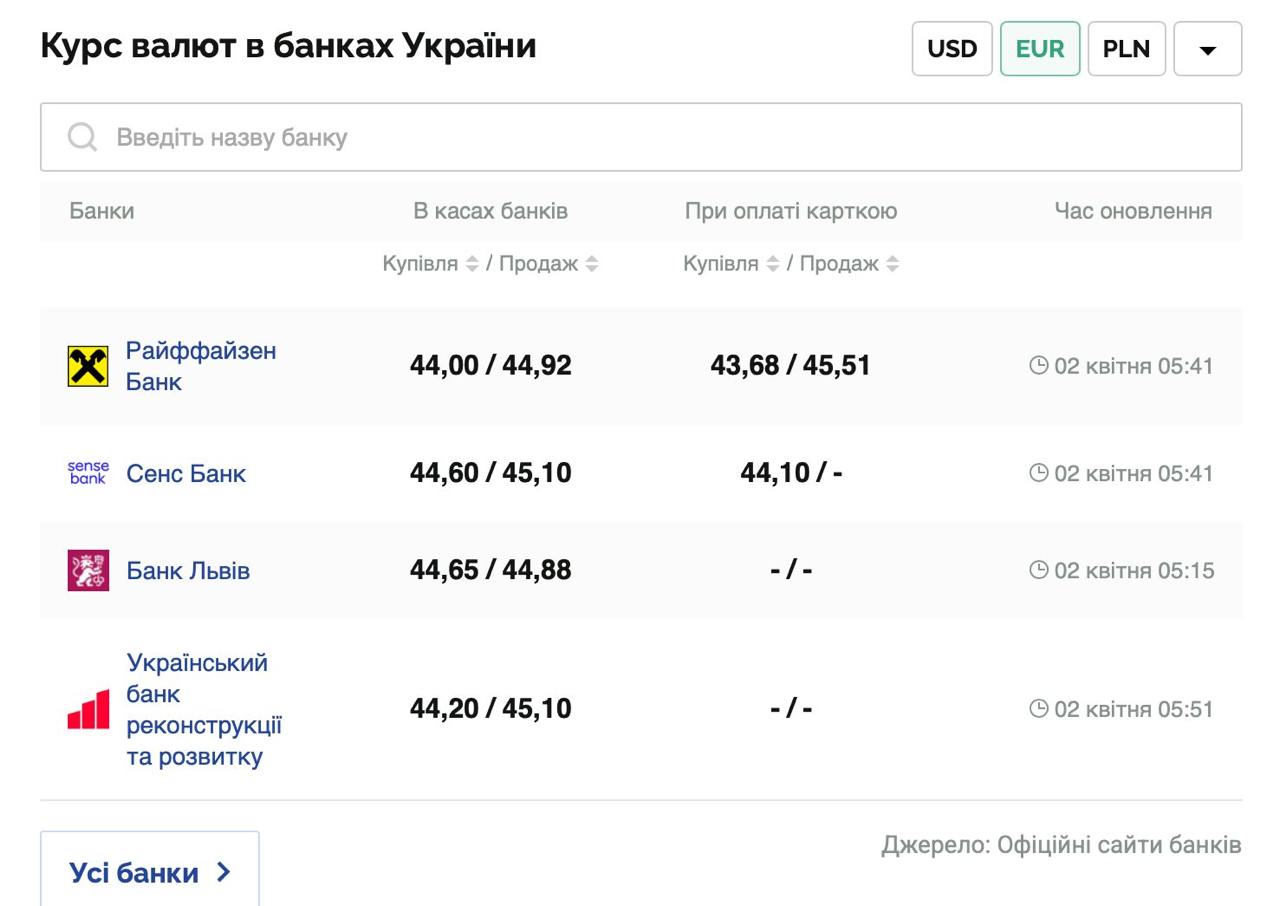Switch to the USD currency tab
Image resolution: width=1280 pixels, height=906 pixels.
(x=951, y=47)
